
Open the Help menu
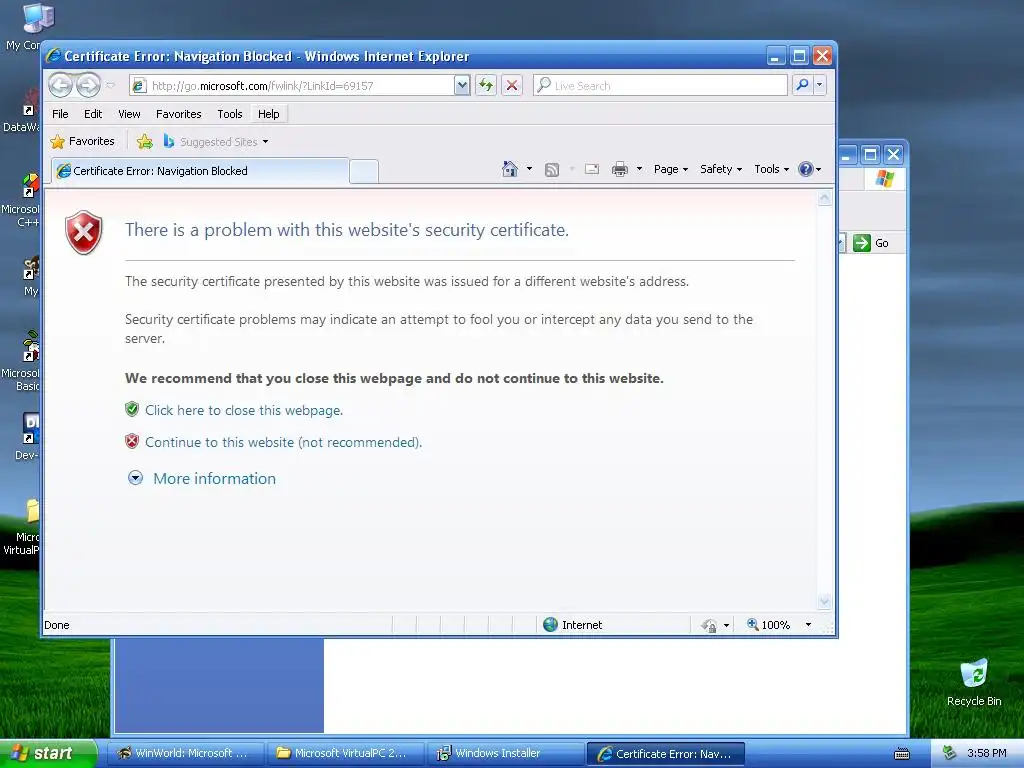[268, 114]
